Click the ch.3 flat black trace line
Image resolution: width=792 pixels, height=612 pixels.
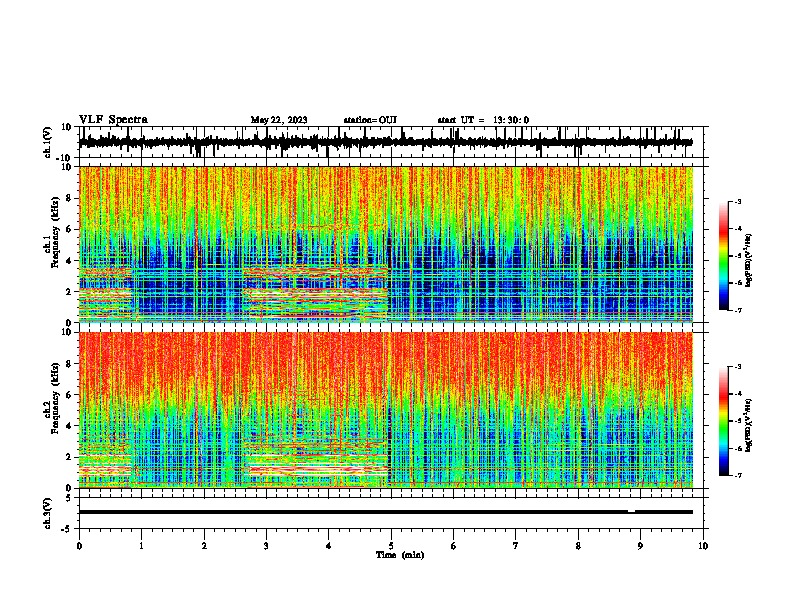click(x=385, y=512)
